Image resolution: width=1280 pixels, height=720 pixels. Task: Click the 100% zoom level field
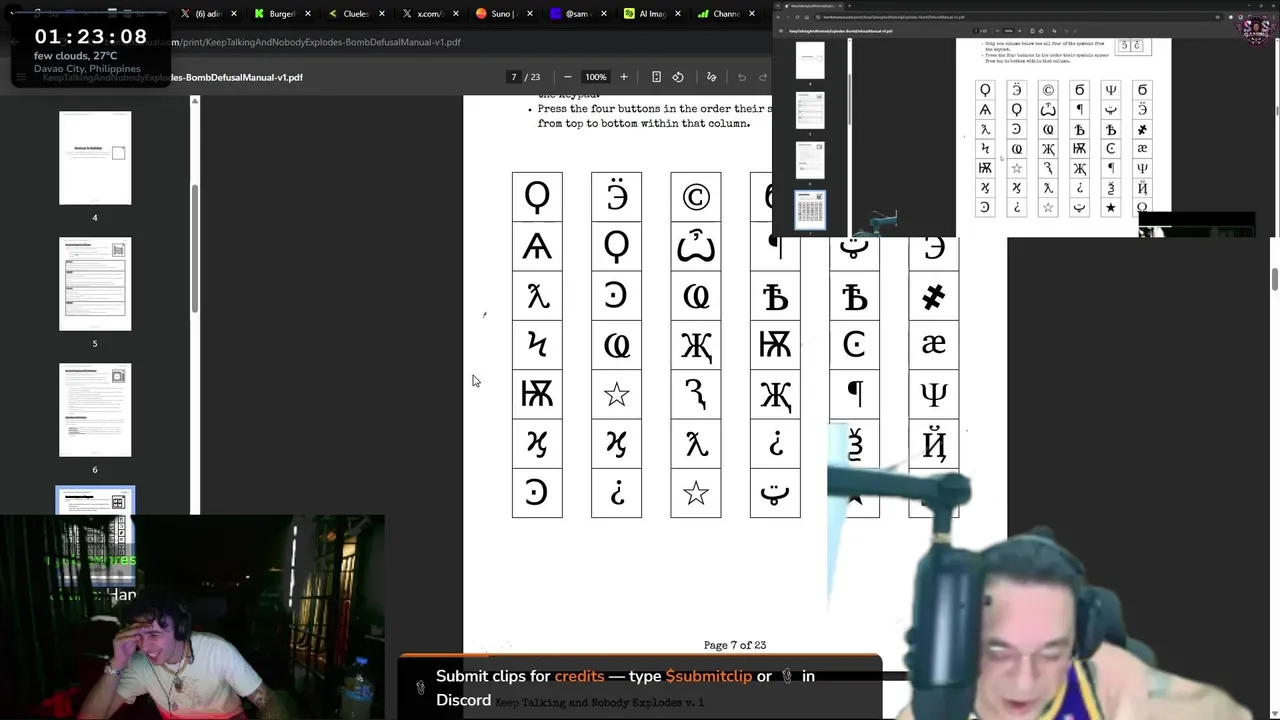[596, 77]
